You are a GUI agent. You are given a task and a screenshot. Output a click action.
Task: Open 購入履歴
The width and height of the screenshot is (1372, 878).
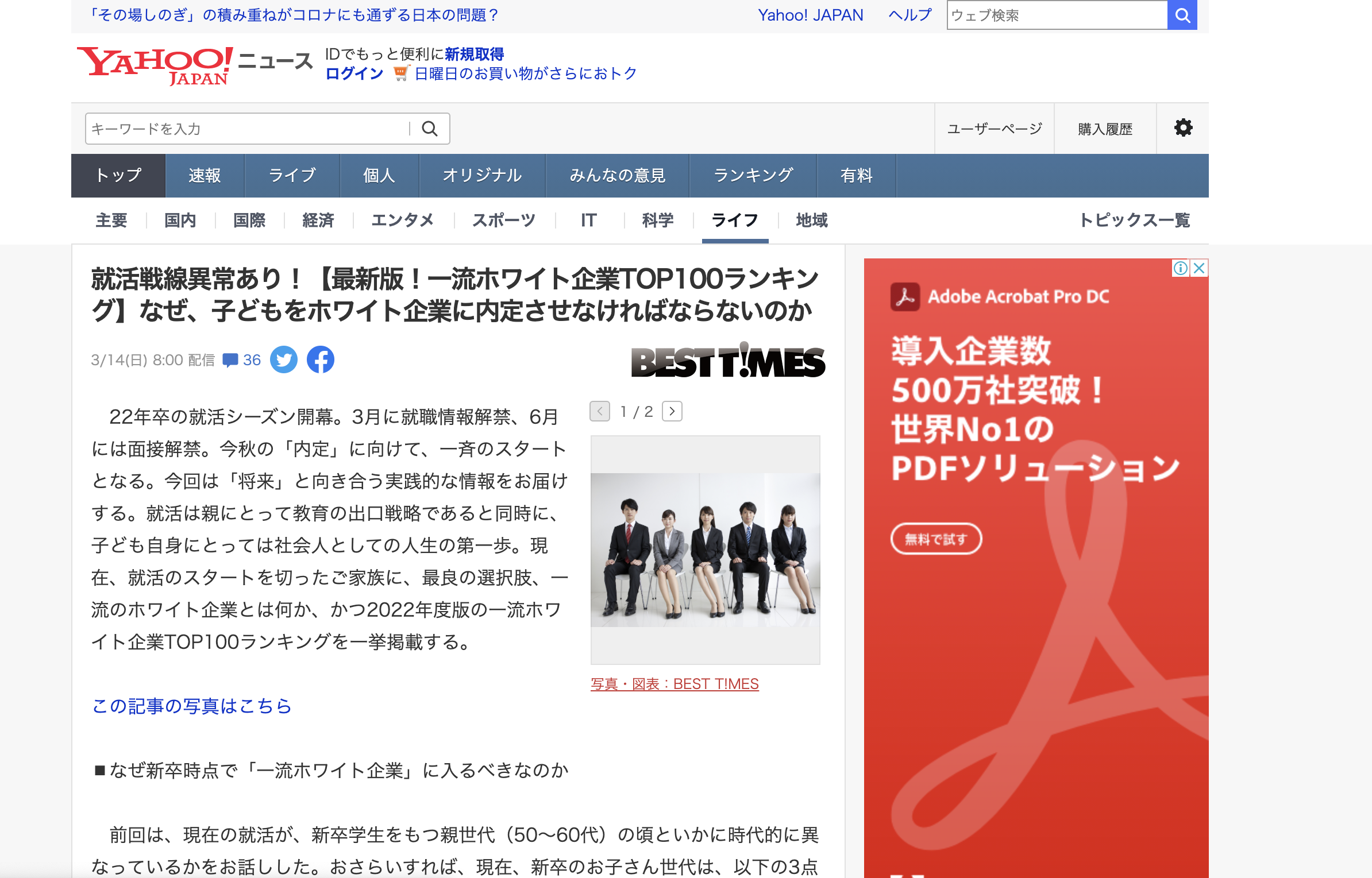tap(1105, 129)
